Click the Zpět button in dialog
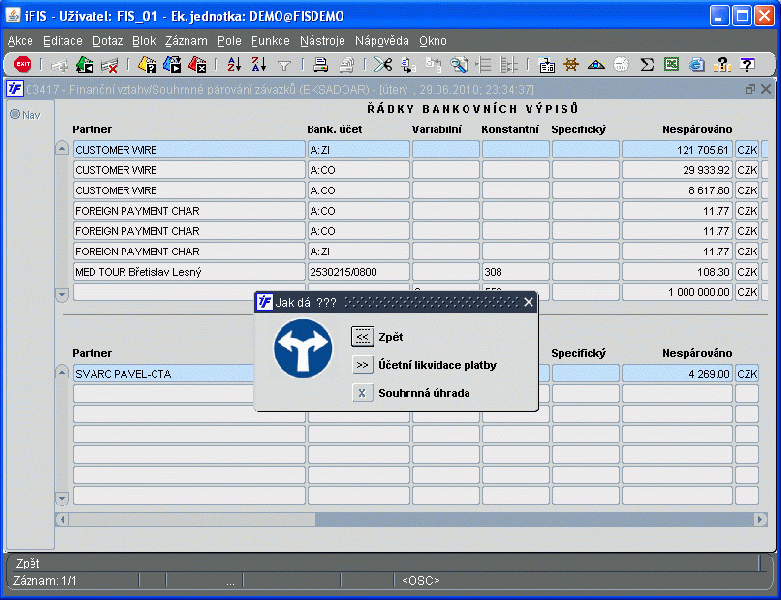 point(363,337)
